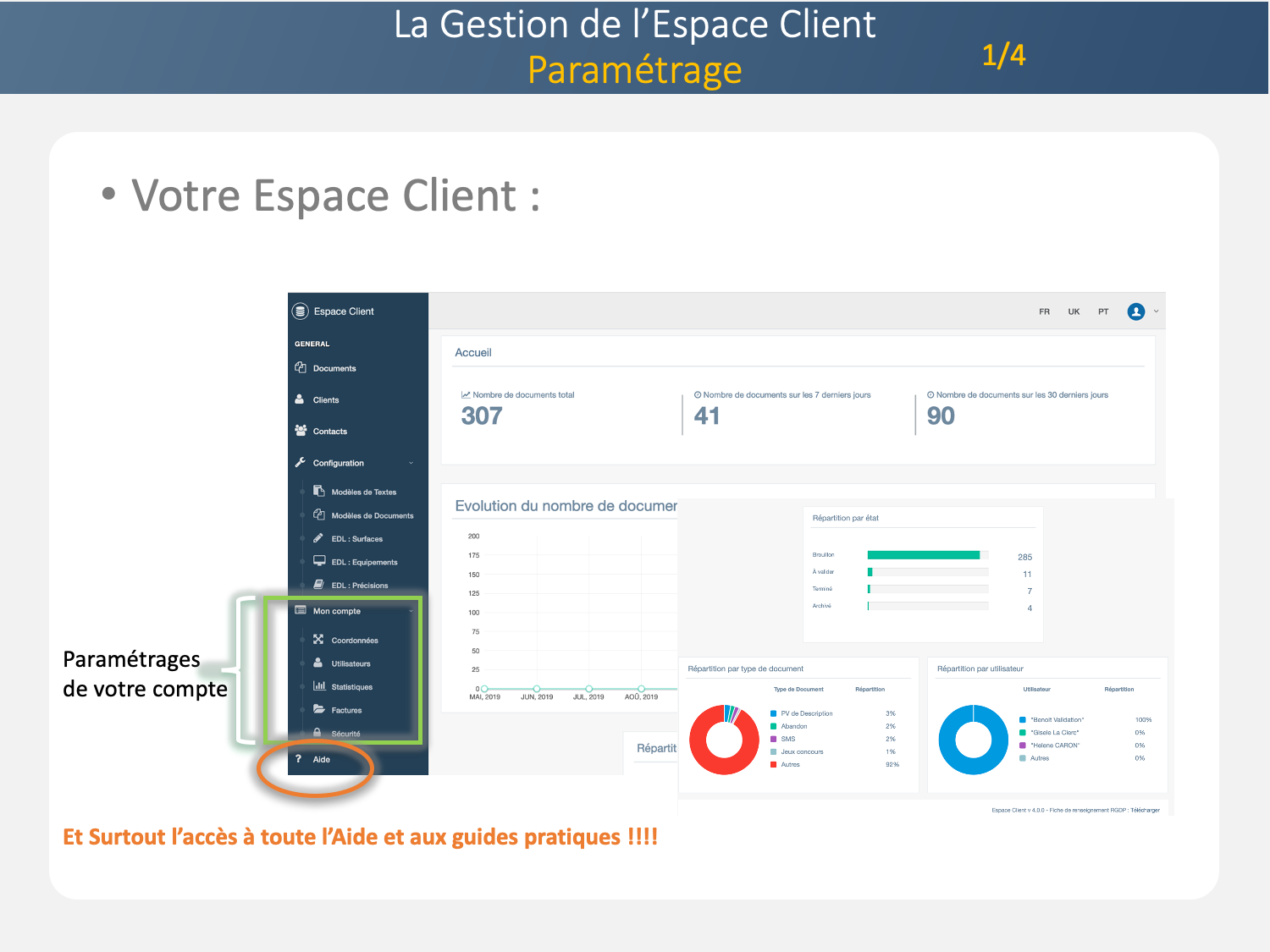1270x952 pixels.
Task: Click the Configuration wrench icon
Action: (301, 463)
